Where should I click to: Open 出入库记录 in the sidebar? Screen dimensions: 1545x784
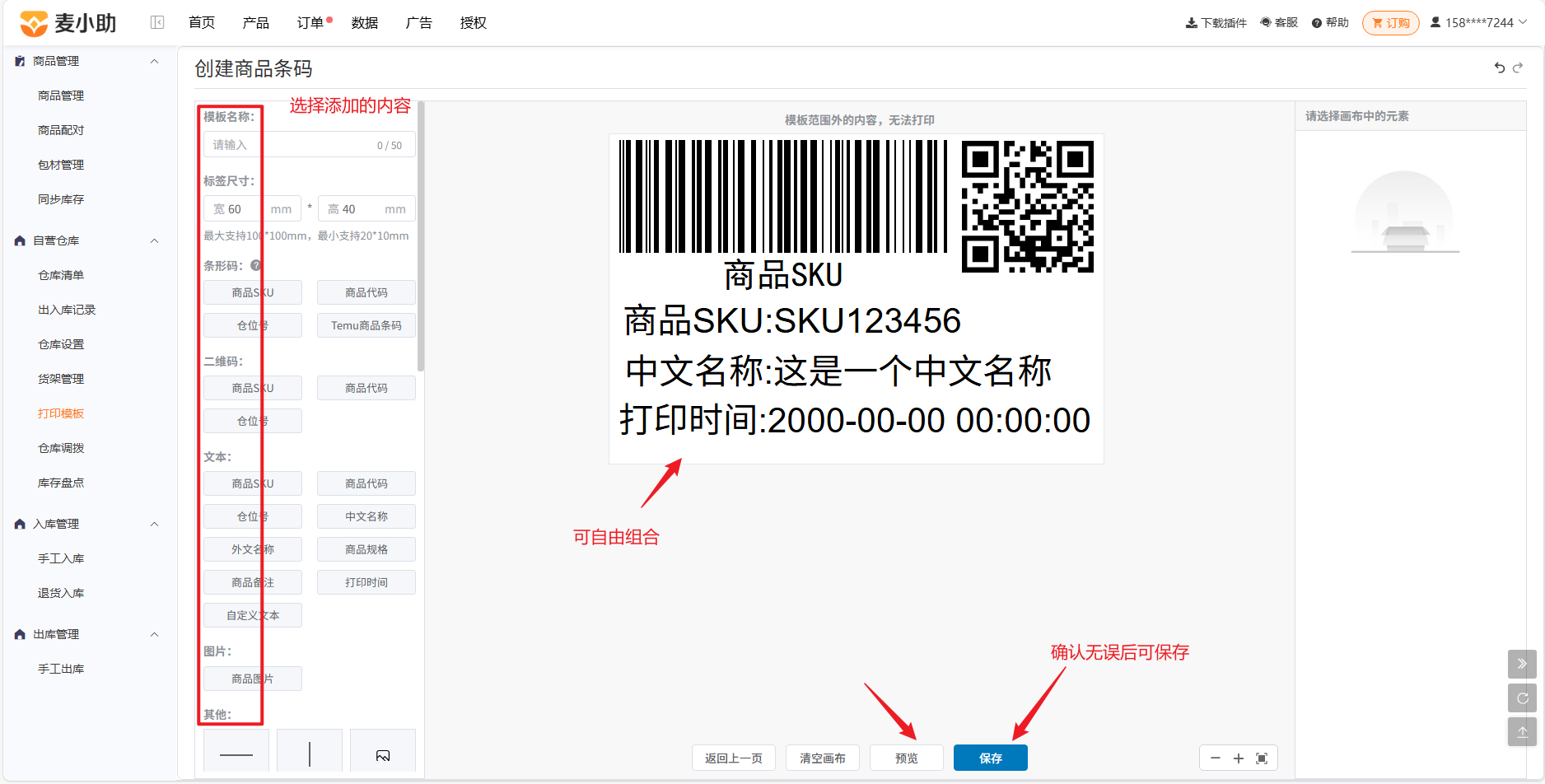67,310
